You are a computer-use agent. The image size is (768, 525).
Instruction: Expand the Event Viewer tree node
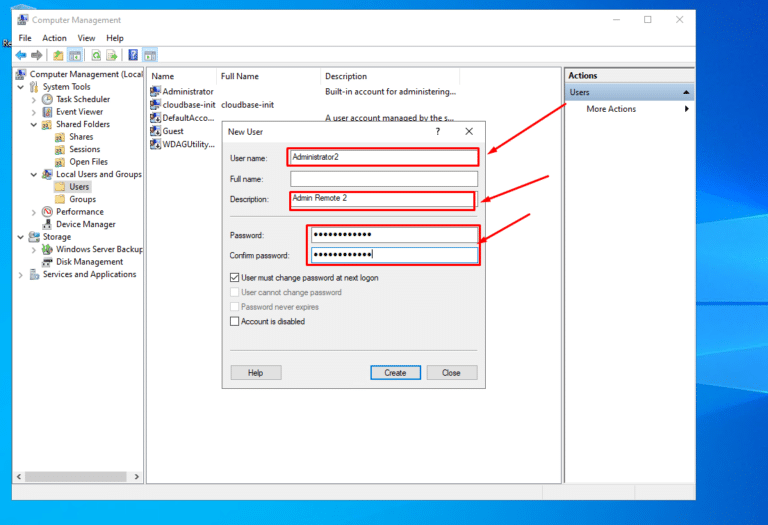click(x=34, y=112)
